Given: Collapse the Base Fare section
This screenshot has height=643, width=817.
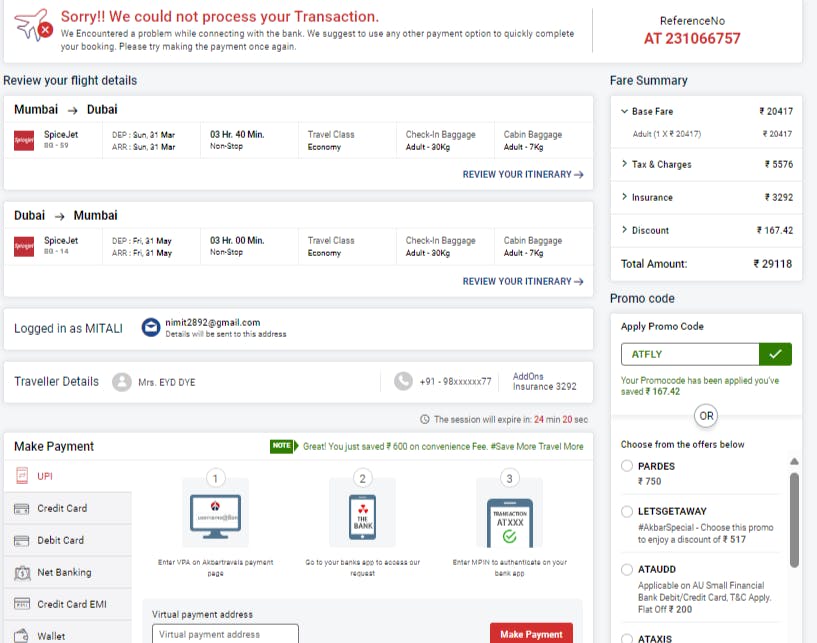Looking at the screenshot, I should click(624, 111).
